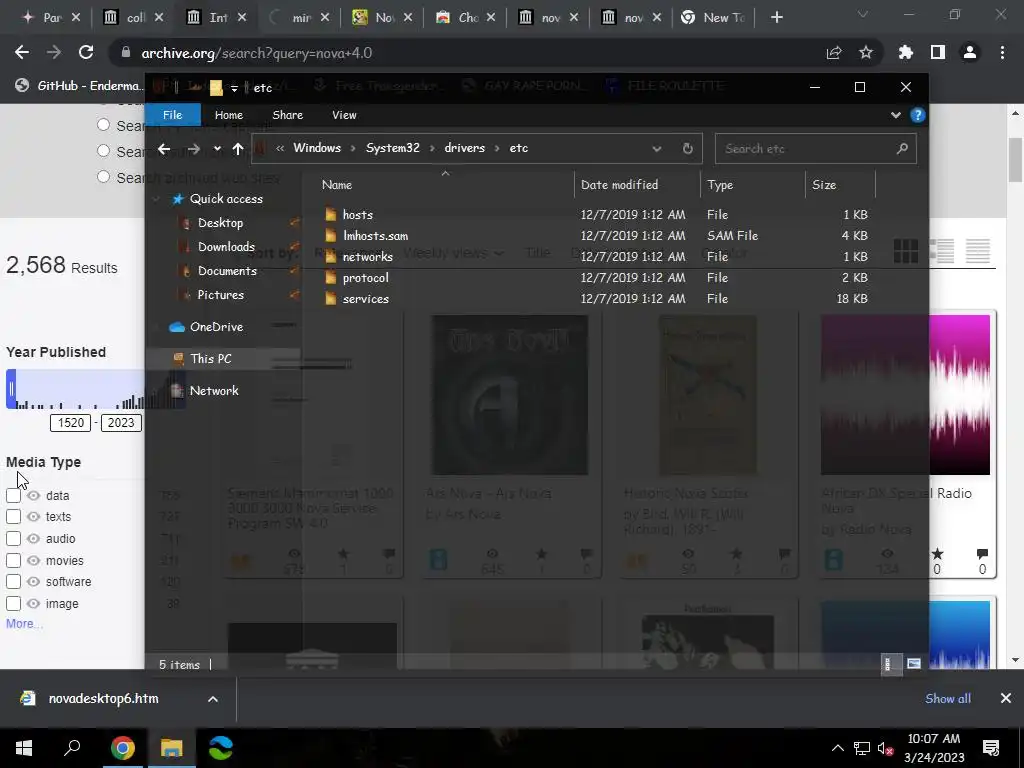Open the Share ribbon tab
The image size is (1024, 768).
click(287, 115)
